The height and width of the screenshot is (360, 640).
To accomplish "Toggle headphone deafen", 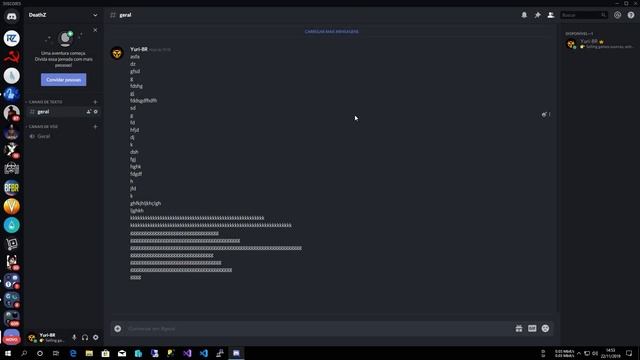I will tap(85, 338).
